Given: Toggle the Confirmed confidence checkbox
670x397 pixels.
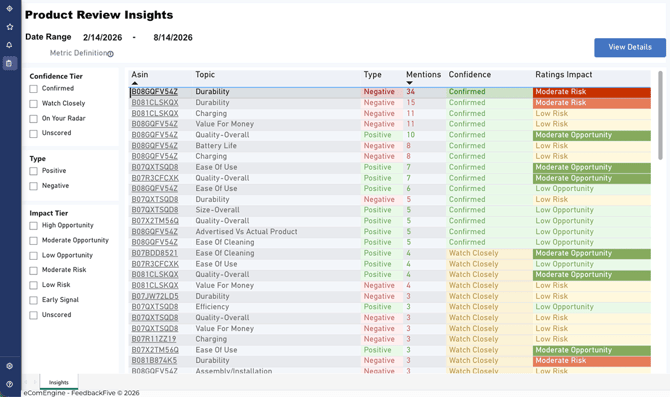Looking at the screenshot, I should coord(33,89).
